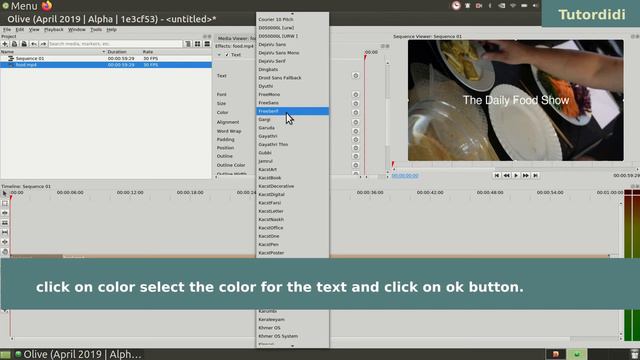Select food.mp4 in project list

pos(106,65)
